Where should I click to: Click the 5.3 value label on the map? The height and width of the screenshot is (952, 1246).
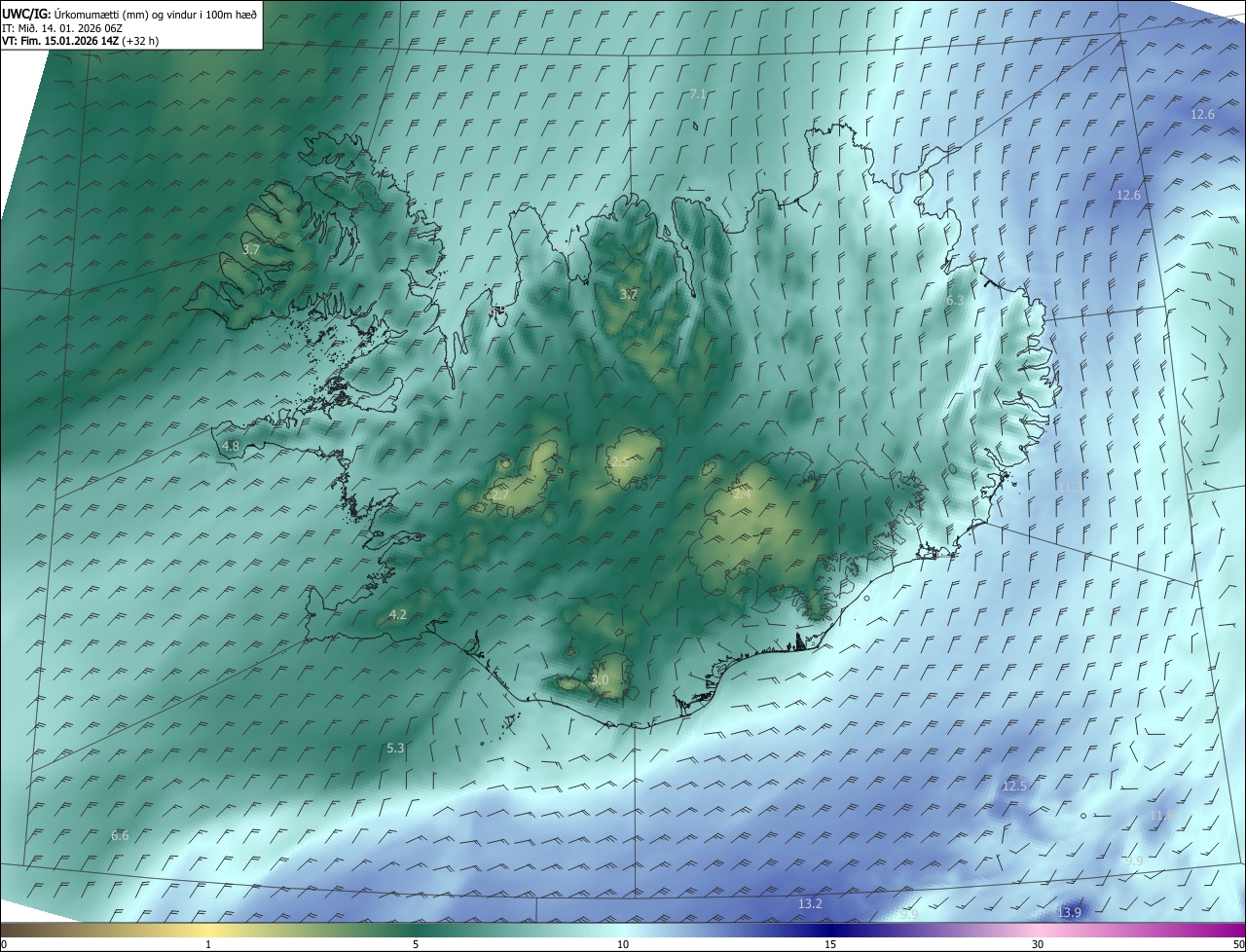click(395, 748)
